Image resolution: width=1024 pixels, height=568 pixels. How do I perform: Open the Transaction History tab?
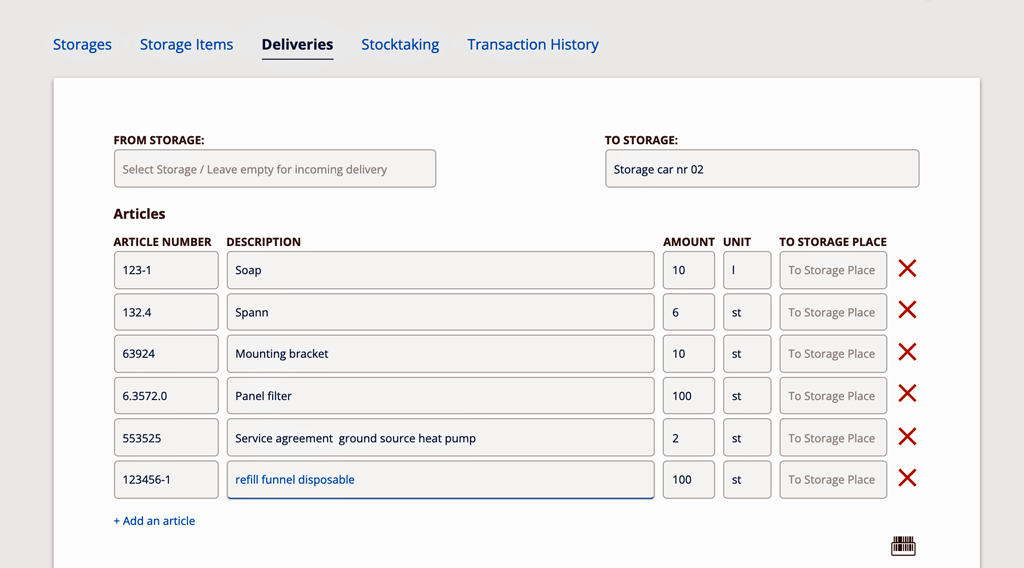click(x=533, y=44)
